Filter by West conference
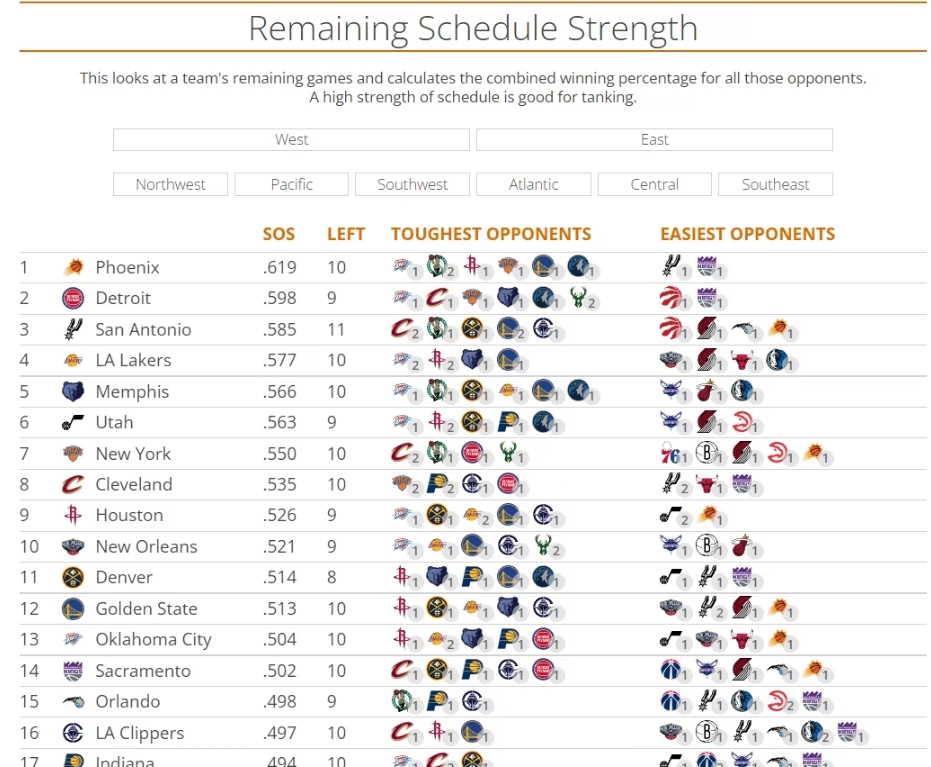The height and width of the screenshot is (767, 931). click(291, 140)
